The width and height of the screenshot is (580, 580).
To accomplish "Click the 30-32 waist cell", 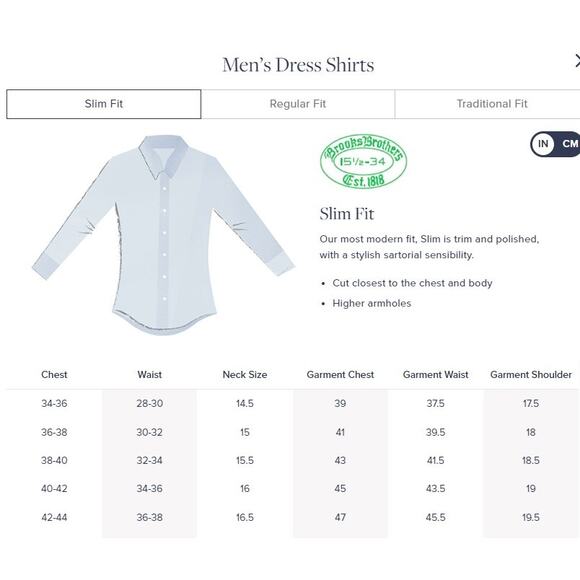I will coord(149,432).
